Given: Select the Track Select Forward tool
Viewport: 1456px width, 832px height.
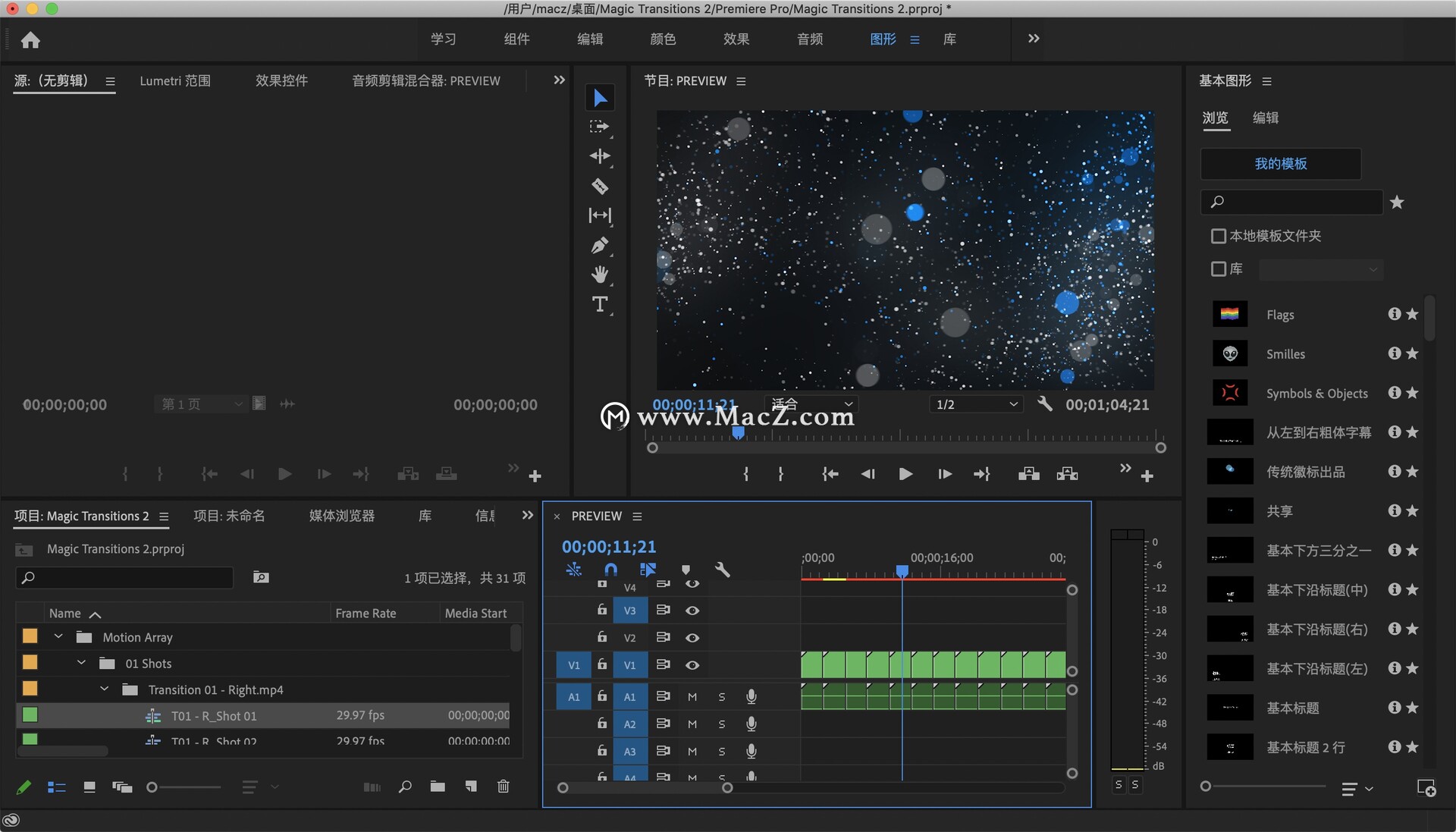Looking at the screenshot, I should pyautogui.click(x=599, y=127).
